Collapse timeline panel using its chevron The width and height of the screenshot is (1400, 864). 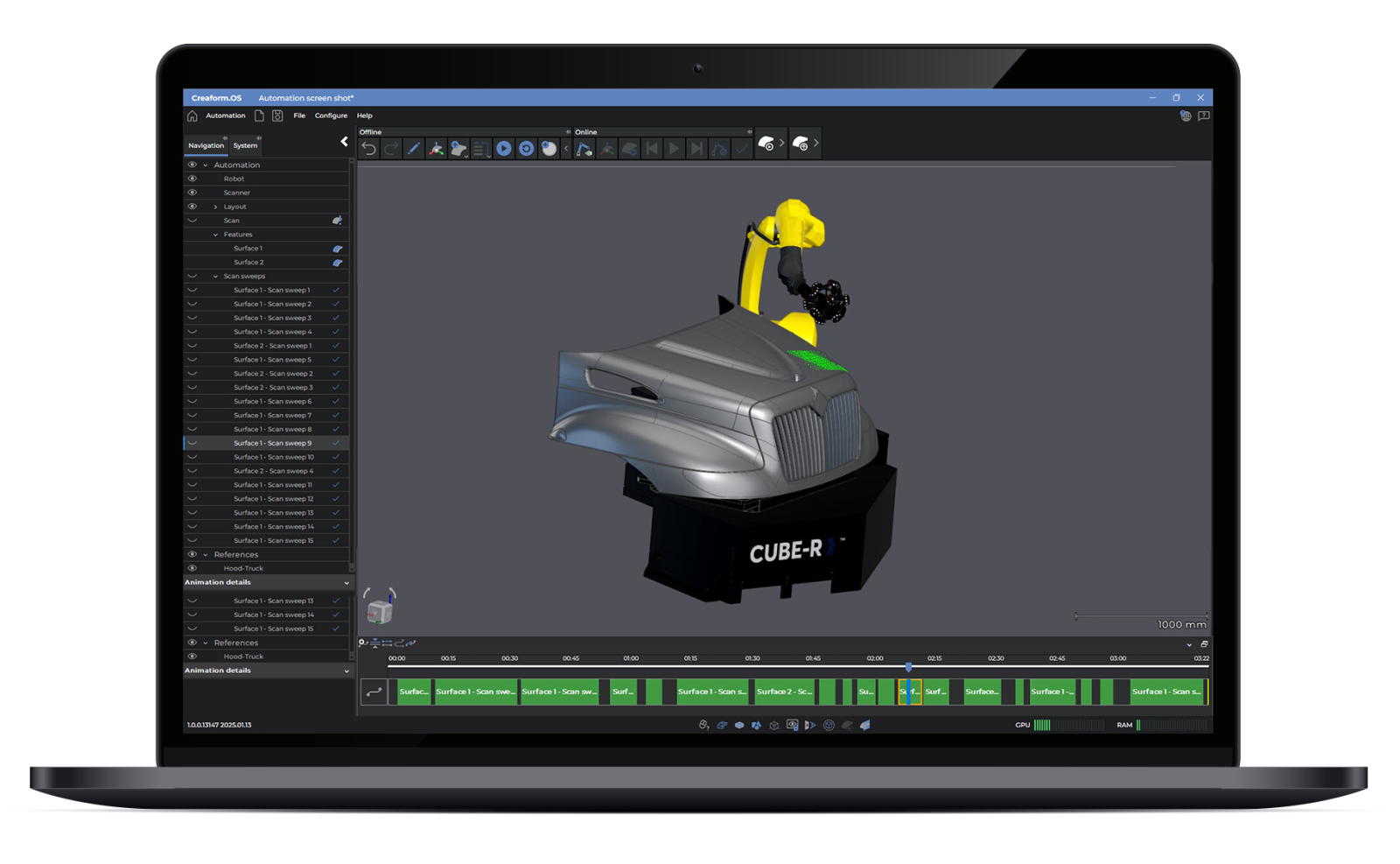pyautogui.click(x=1189, y=644)
